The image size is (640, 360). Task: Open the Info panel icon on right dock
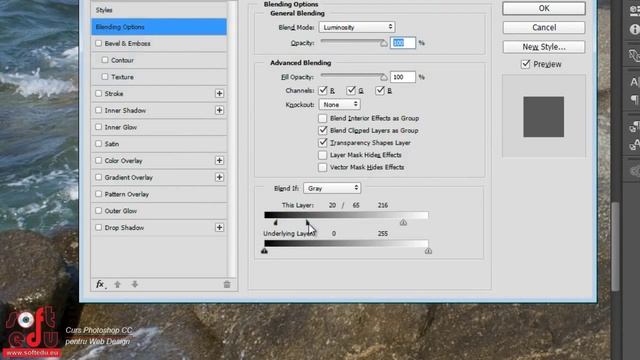click(634, 29)
